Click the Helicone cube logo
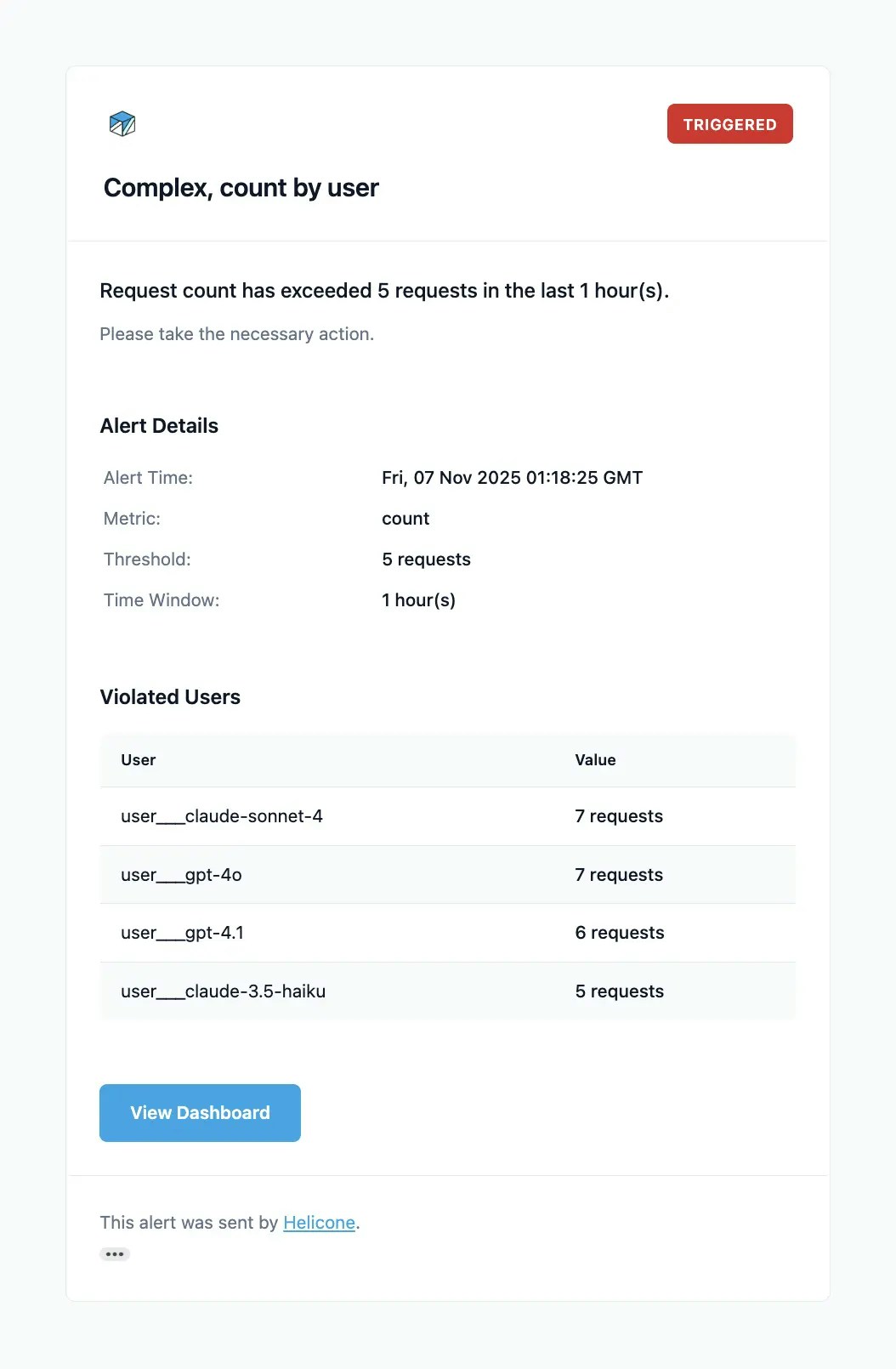Viewport: 896px width, 1369px height. [x=122, y=124]
